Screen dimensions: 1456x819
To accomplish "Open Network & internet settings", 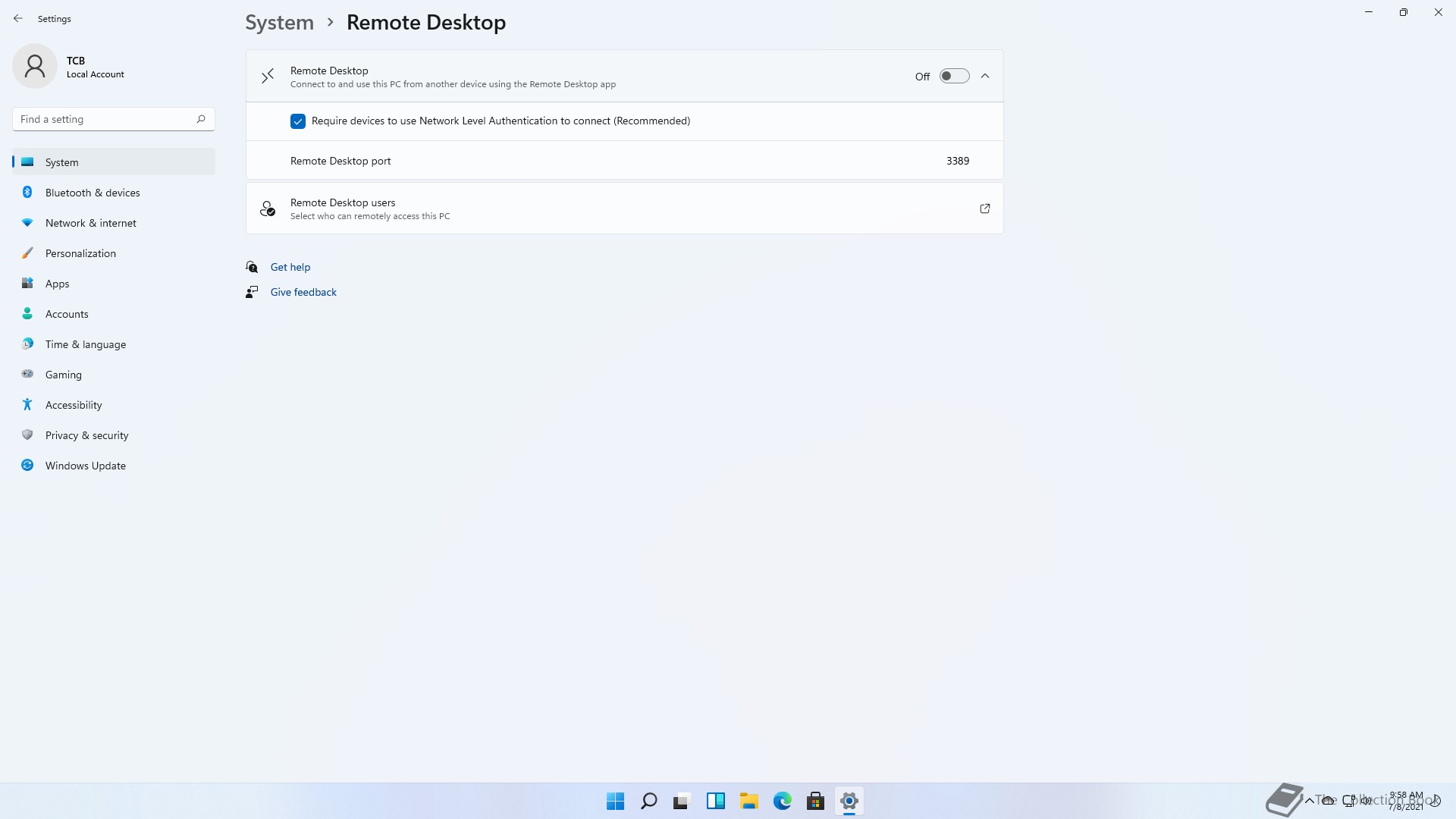I will point(114,223).
